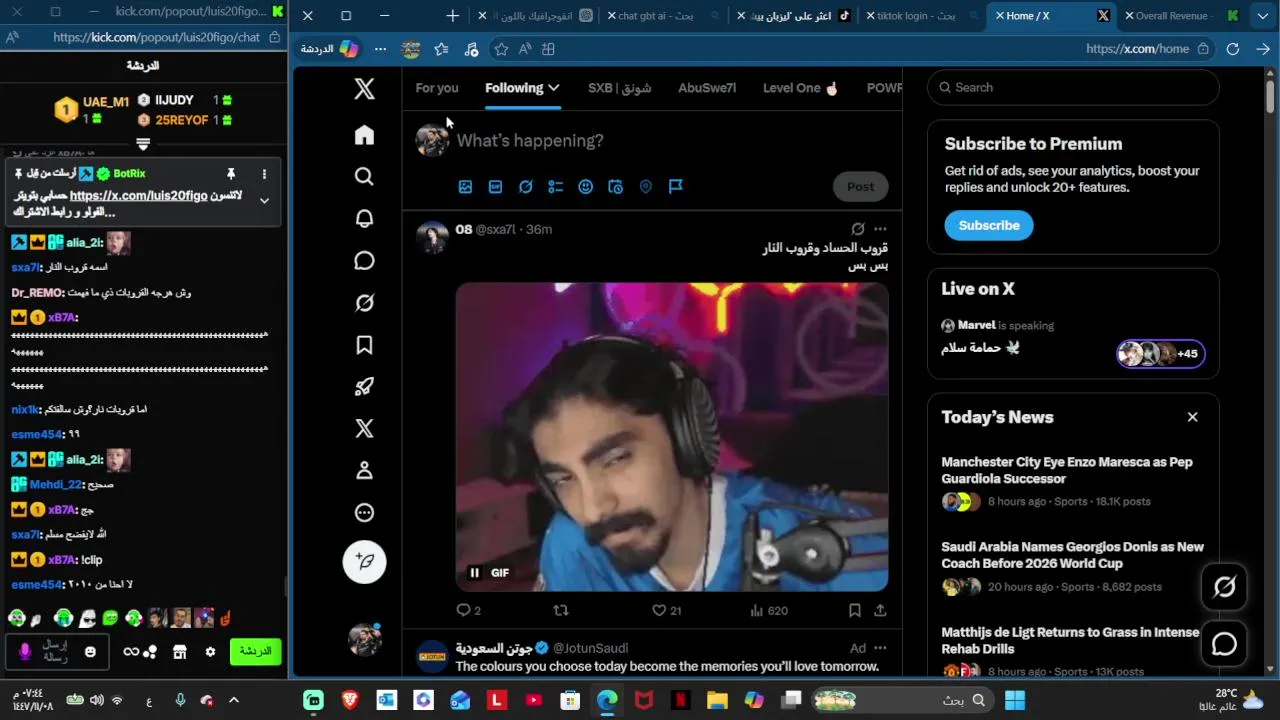View analytics showing 620 views
The width and height of the screenshot is (1280, 720).
click(x=769, y=610)
